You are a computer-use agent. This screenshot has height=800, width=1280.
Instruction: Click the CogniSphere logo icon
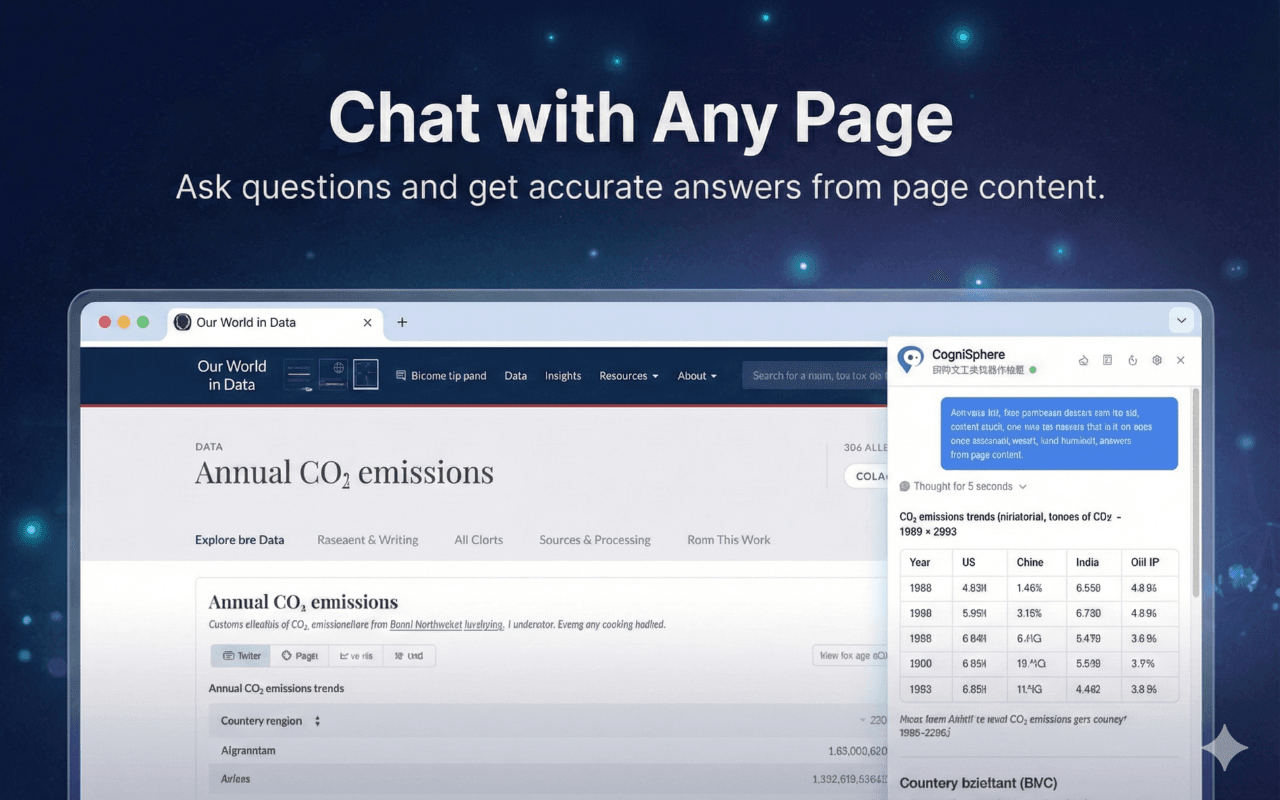pos(910,360)
